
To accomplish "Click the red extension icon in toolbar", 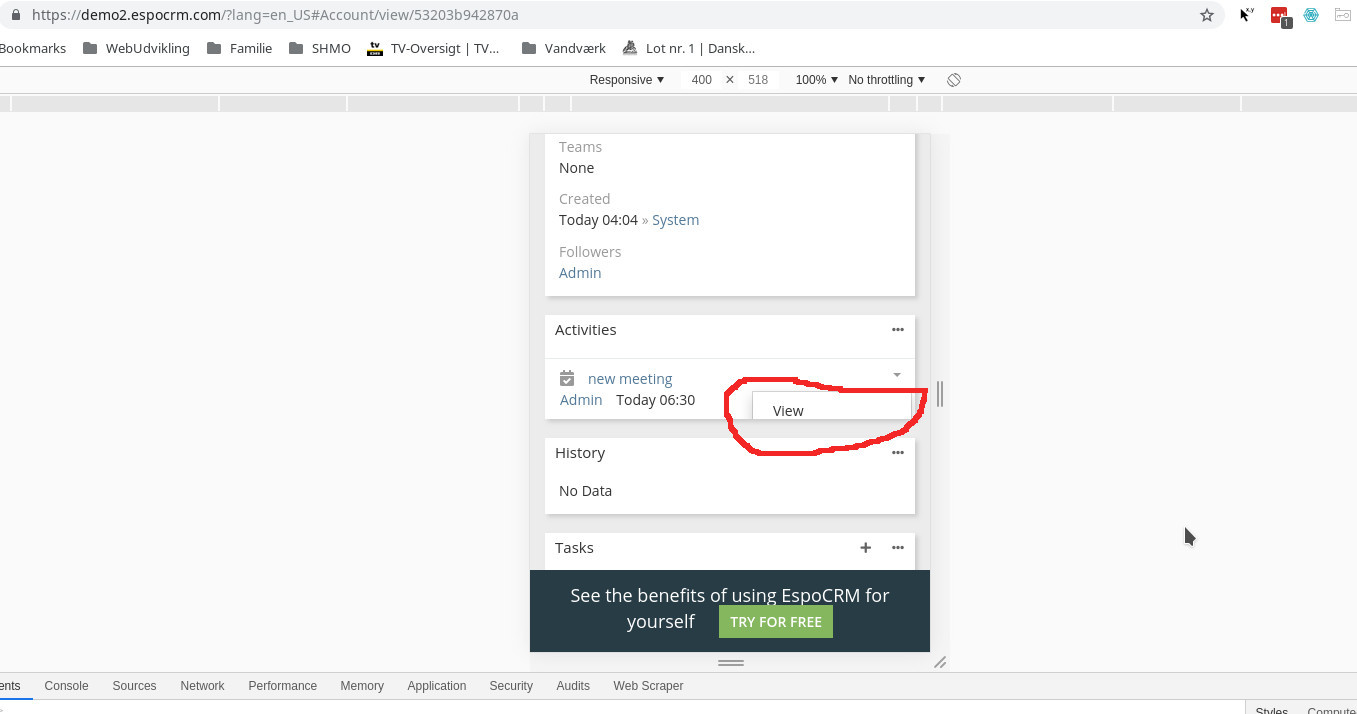I will click(1278, 15).
